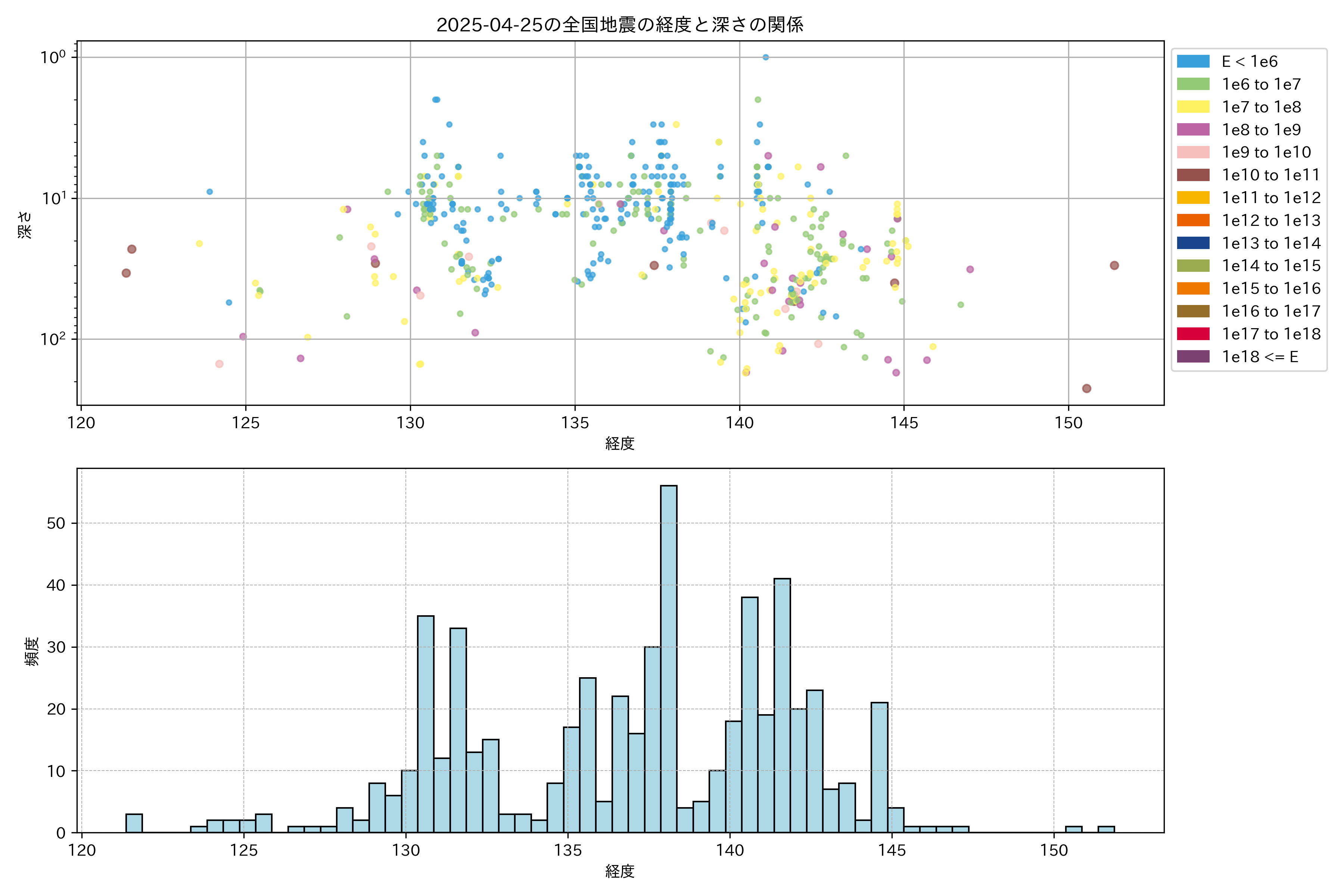
Task: Click the 経度 label under the scatter plot
Action: click(619, 444)
